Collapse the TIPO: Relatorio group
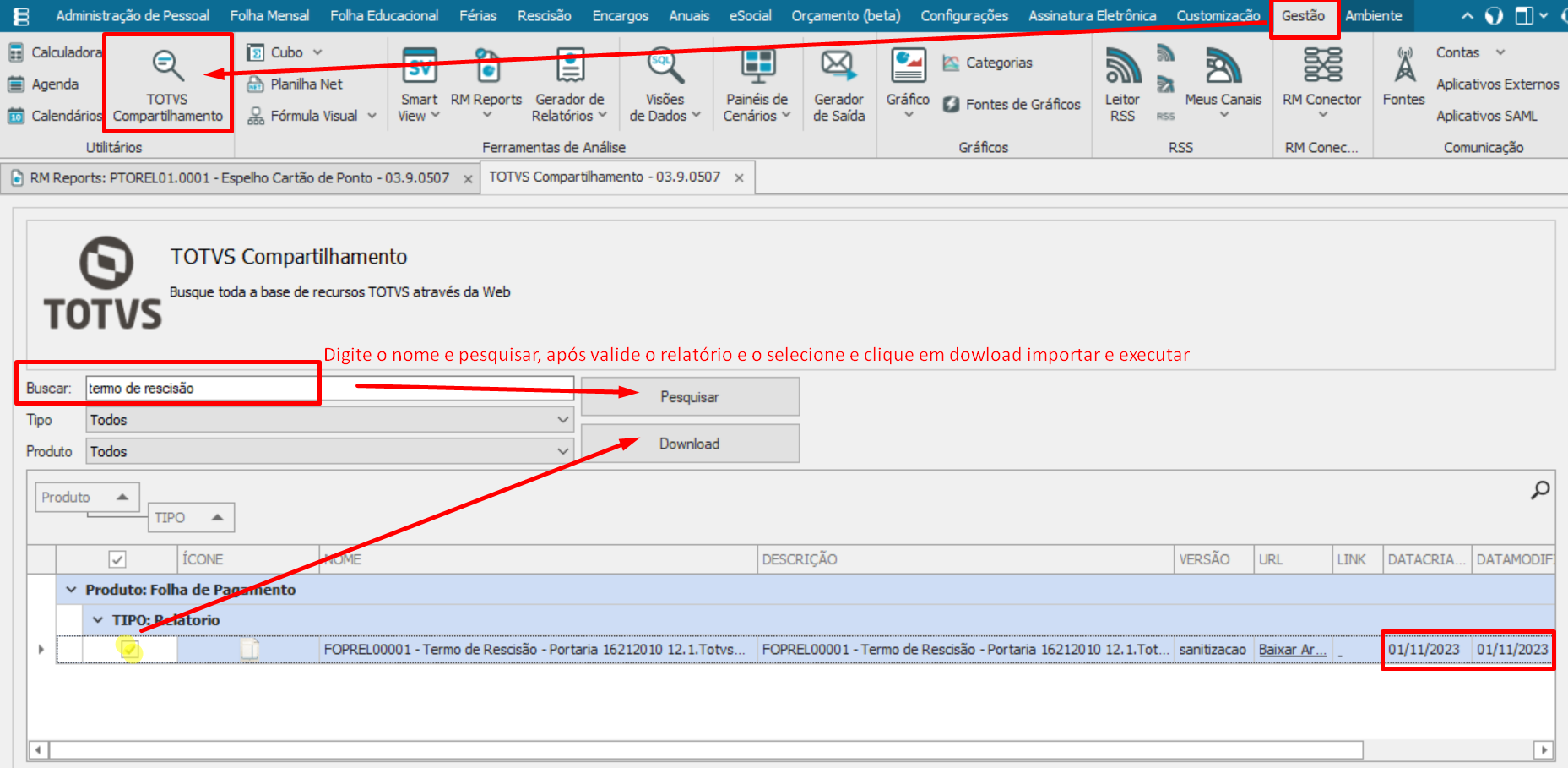This screenshot has width=1568, height=768. point(98,619)
